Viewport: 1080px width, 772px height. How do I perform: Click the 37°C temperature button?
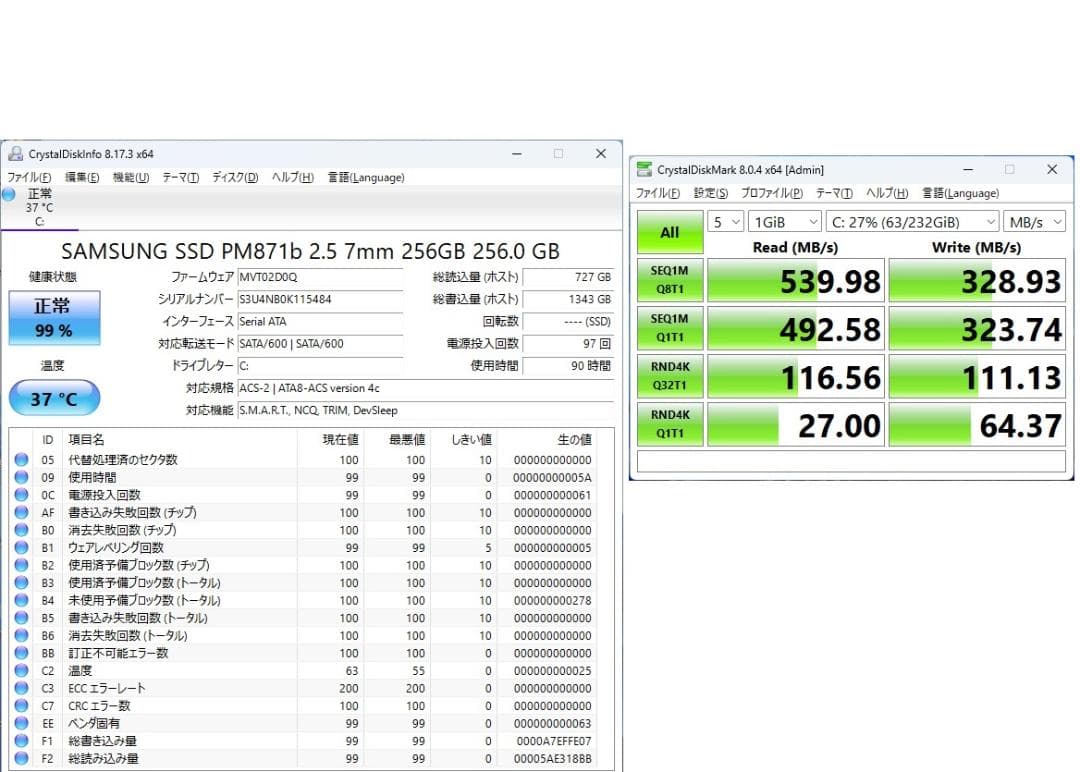click(x=54, y=398)
